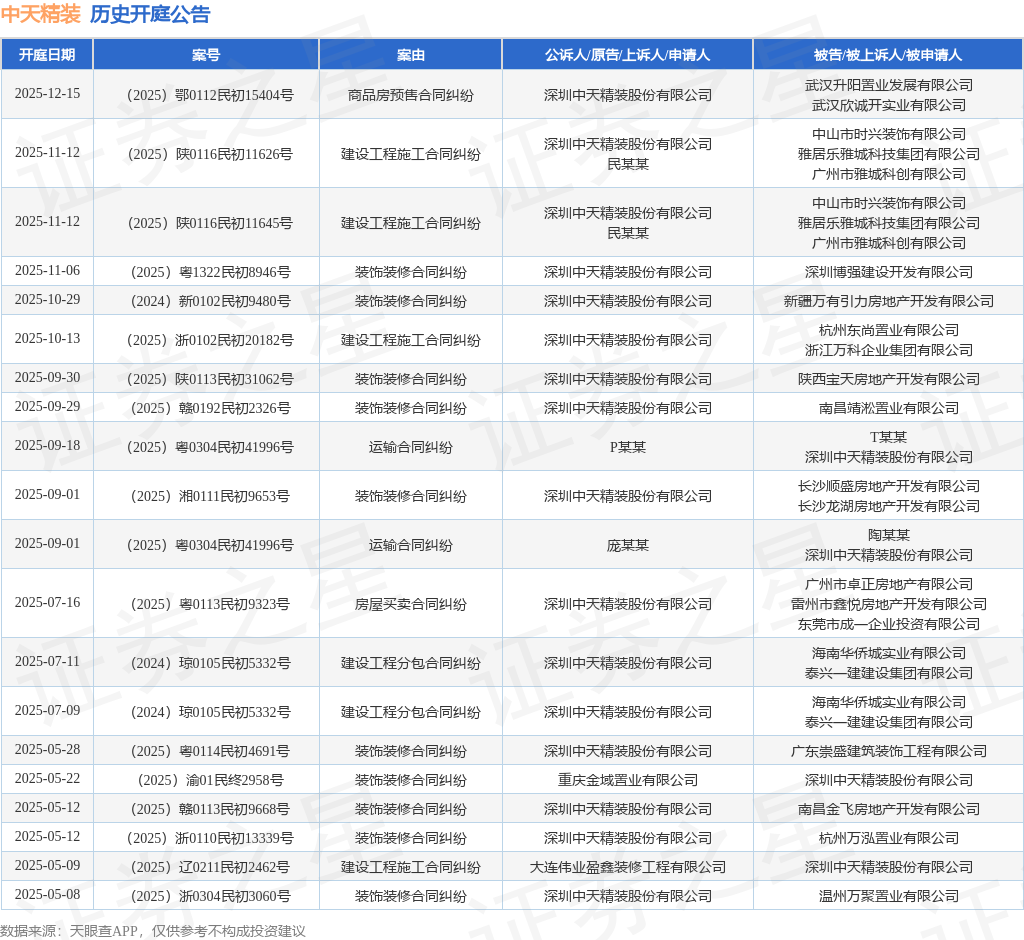Click defendant 广东崇盛建筑装饰工程有限公司

tap(889, 751)
